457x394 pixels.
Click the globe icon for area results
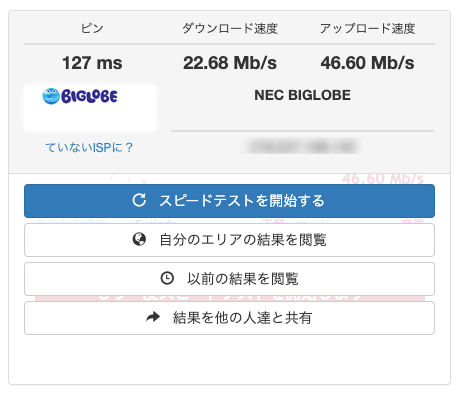139,239
